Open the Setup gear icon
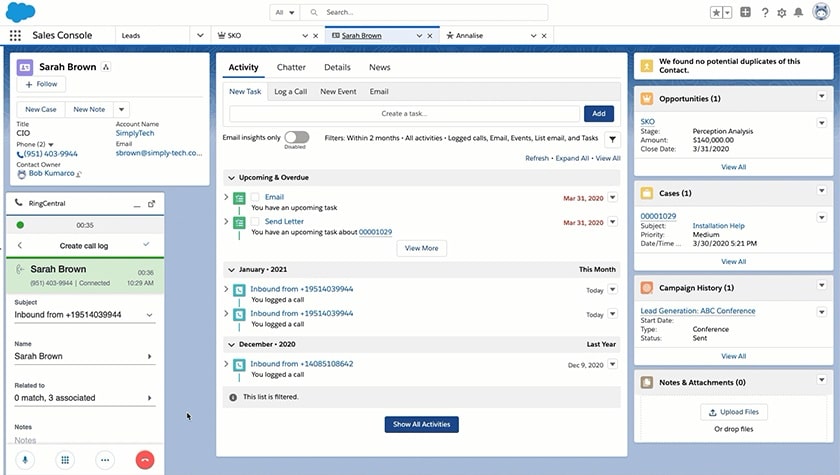840x475 pixels. click(782, 12)
